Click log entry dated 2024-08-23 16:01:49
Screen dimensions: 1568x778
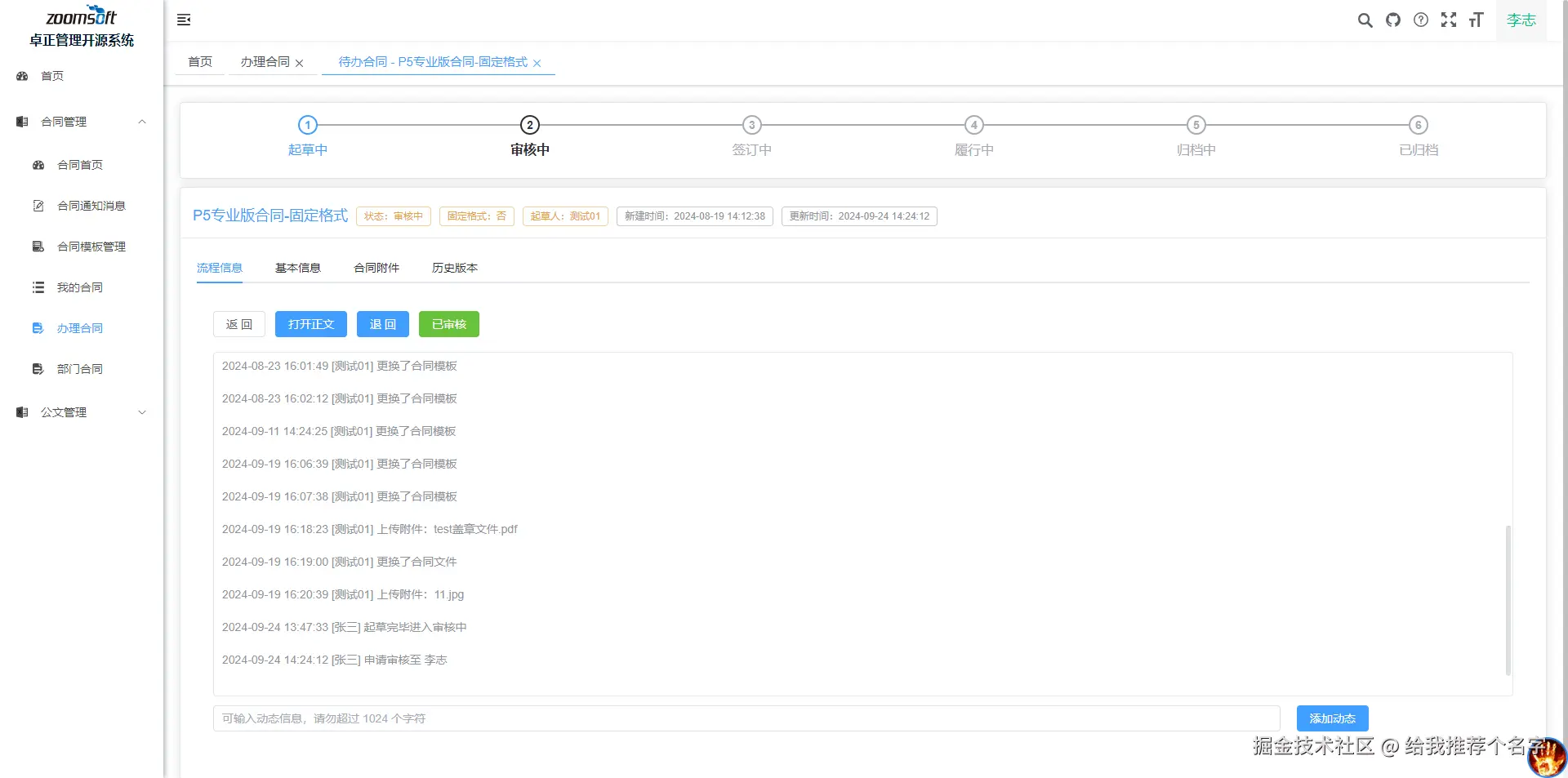tap(340, 366)
